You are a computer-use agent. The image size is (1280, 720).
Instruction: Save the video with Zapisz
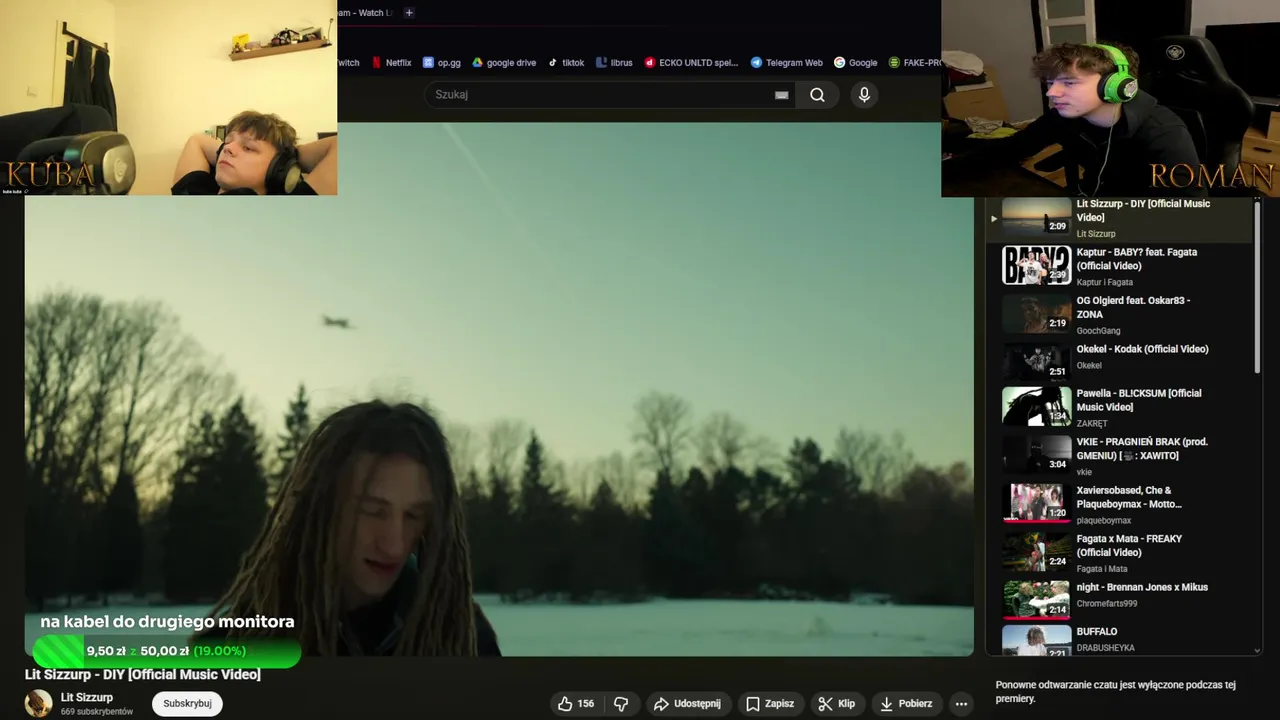tap(770, 704)
